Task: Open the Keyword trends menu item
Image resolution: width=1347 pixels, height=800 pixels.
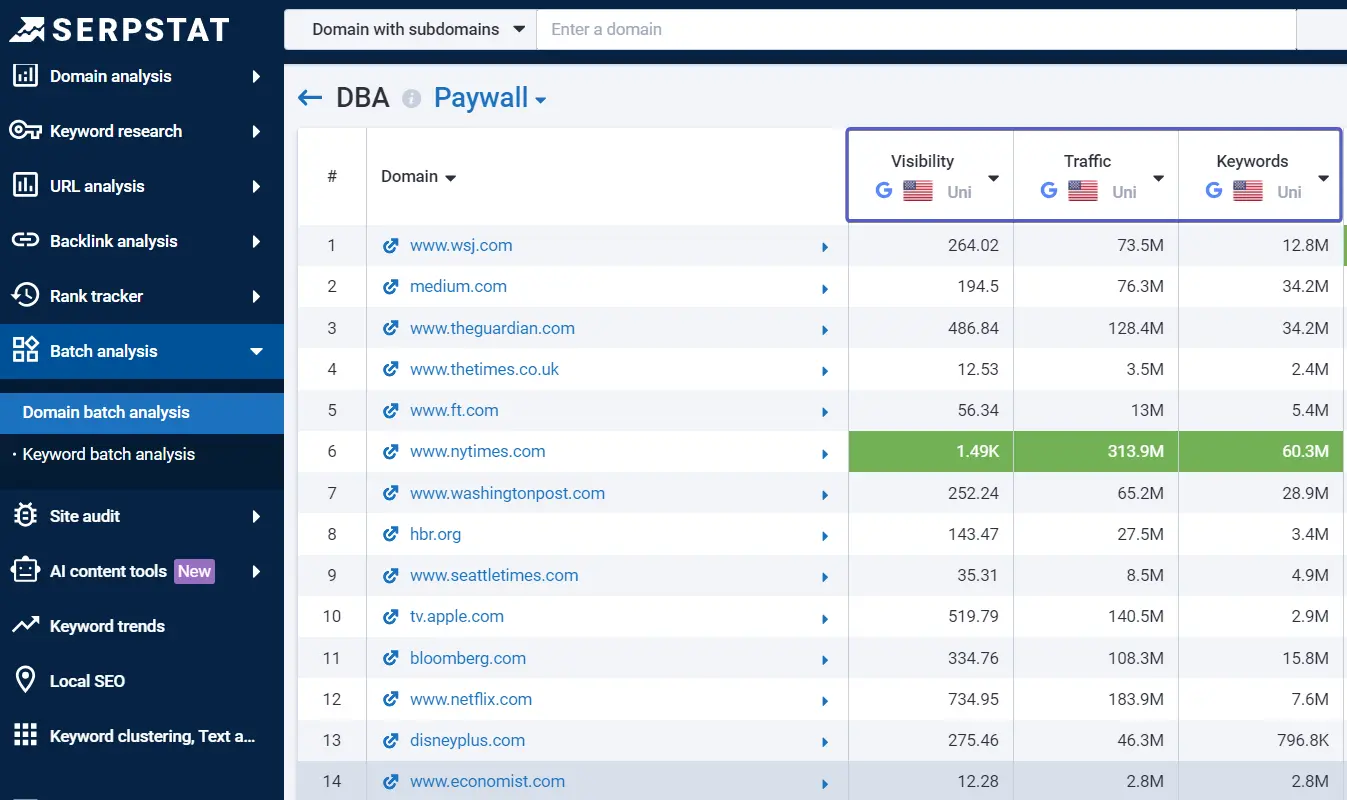Action: [142, 626]
